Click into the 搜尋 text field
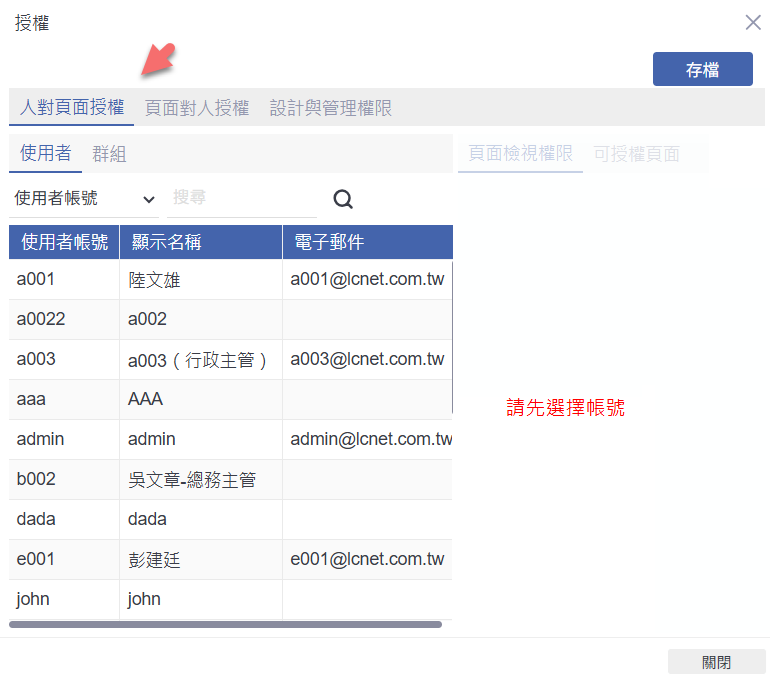 [x=240, y=198]
